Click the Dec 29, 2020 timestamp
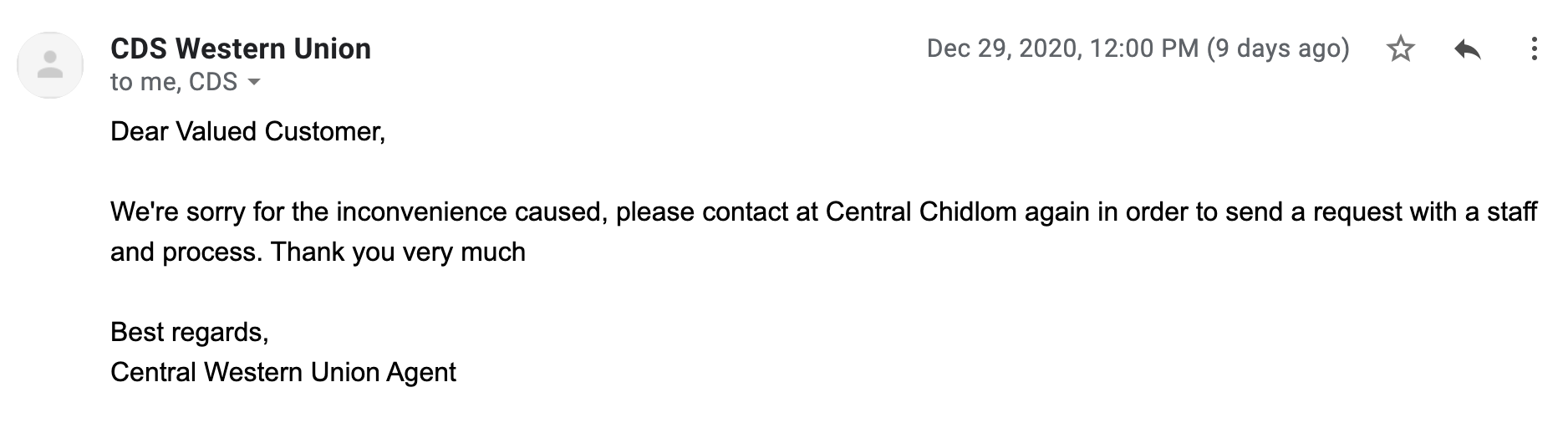 click(1003, 48)
